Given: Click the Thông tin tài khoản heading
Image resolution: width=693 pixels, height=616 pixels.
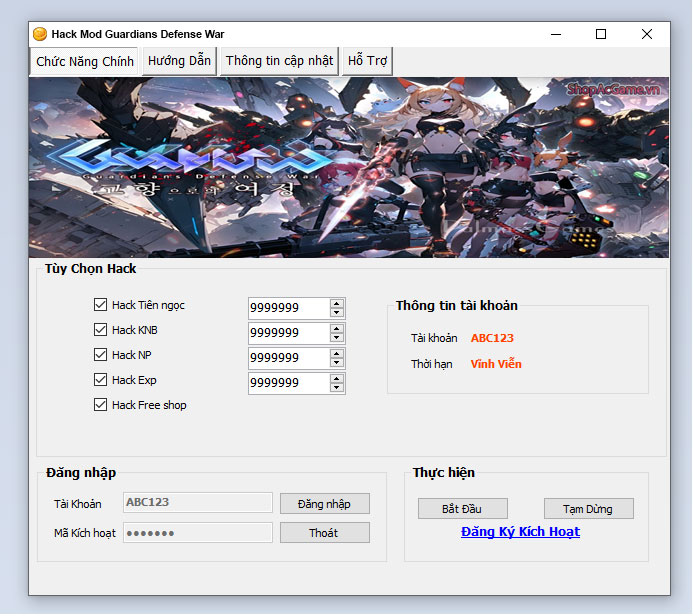Looking at the screenshot, I should 457,305.
